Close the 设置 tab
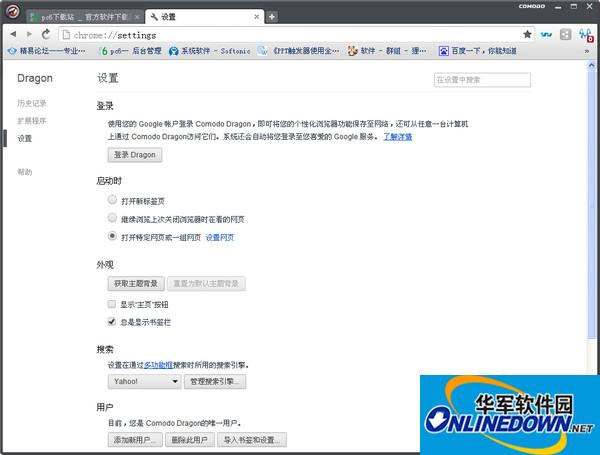The image size is (600, 455). click(257, 17)
